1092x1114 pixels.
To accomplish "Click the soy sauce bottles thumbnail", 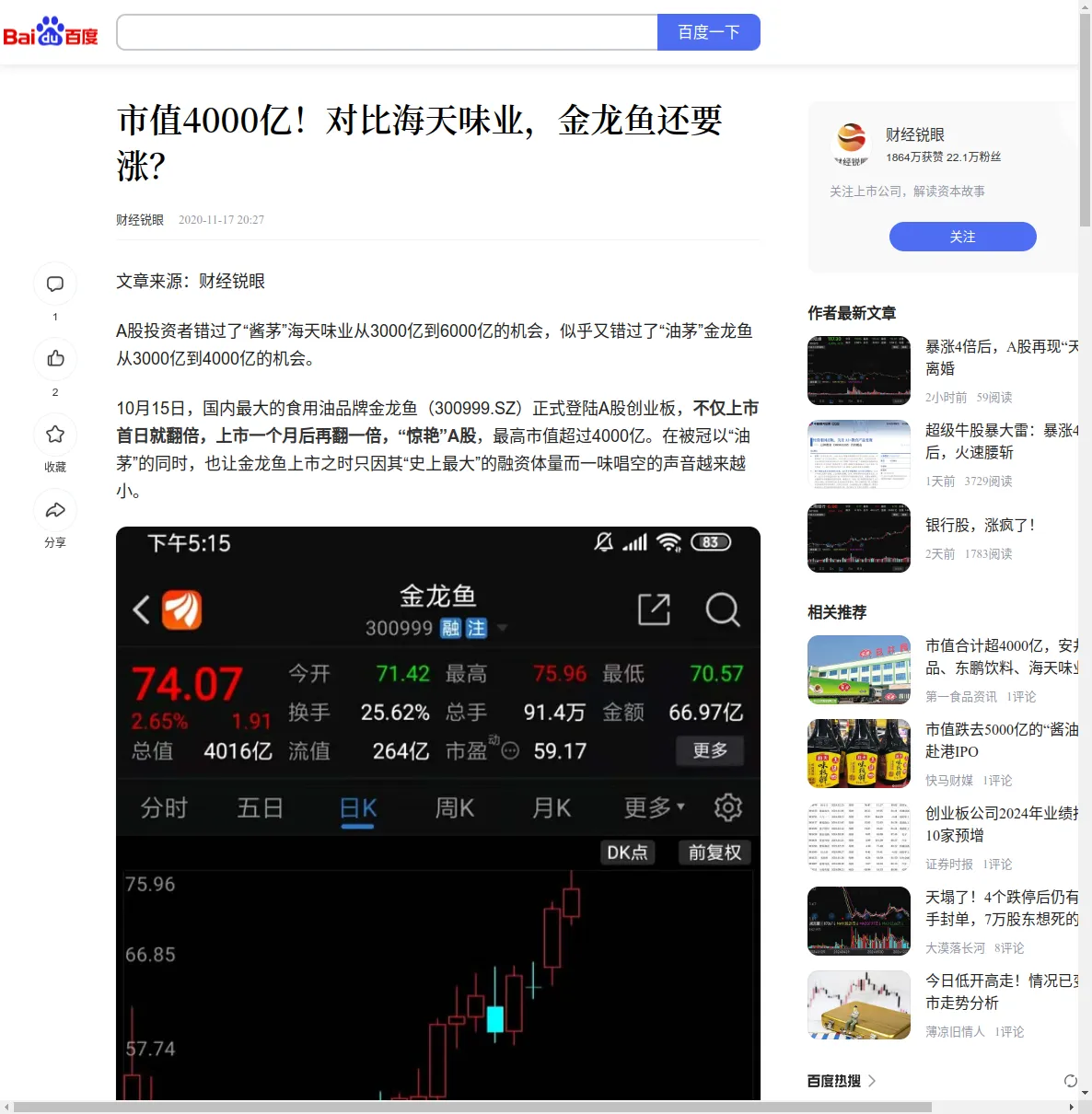I will [859, 753].
